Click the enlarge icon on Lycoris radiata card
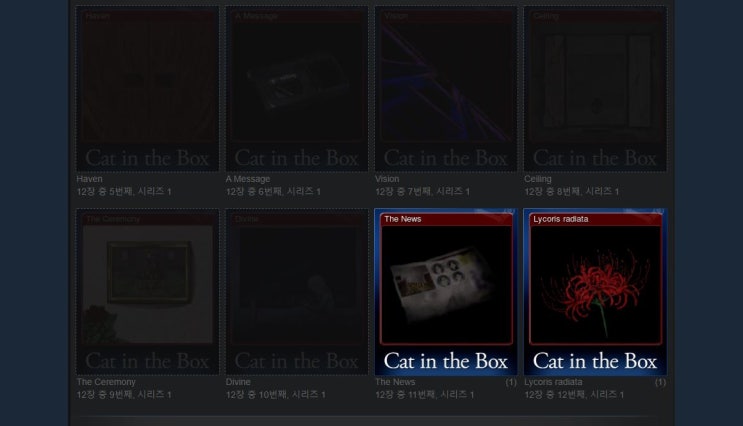The height and width of the screenshot is (426, 743). 659,211
